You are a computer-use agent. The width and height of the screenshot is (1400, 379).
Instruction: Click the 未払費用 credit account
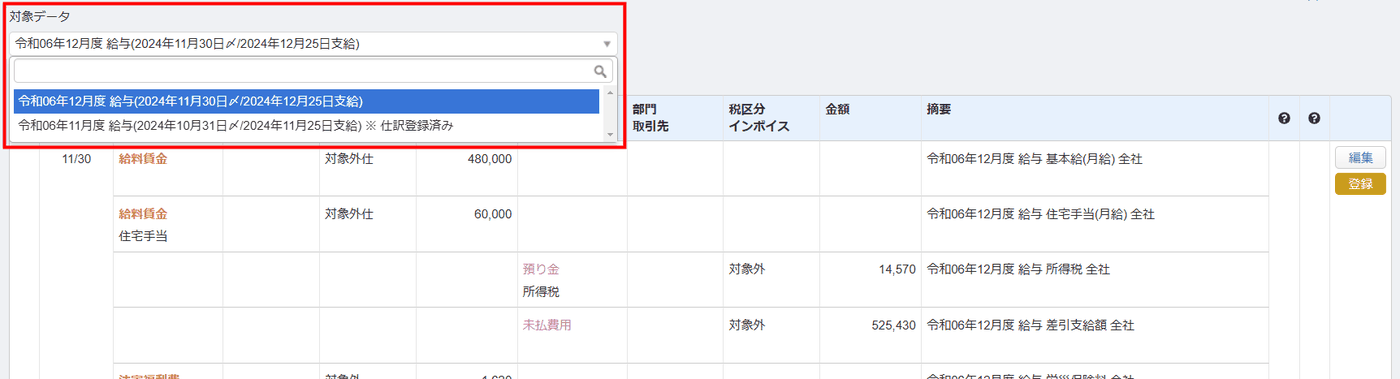pos(547,325)
